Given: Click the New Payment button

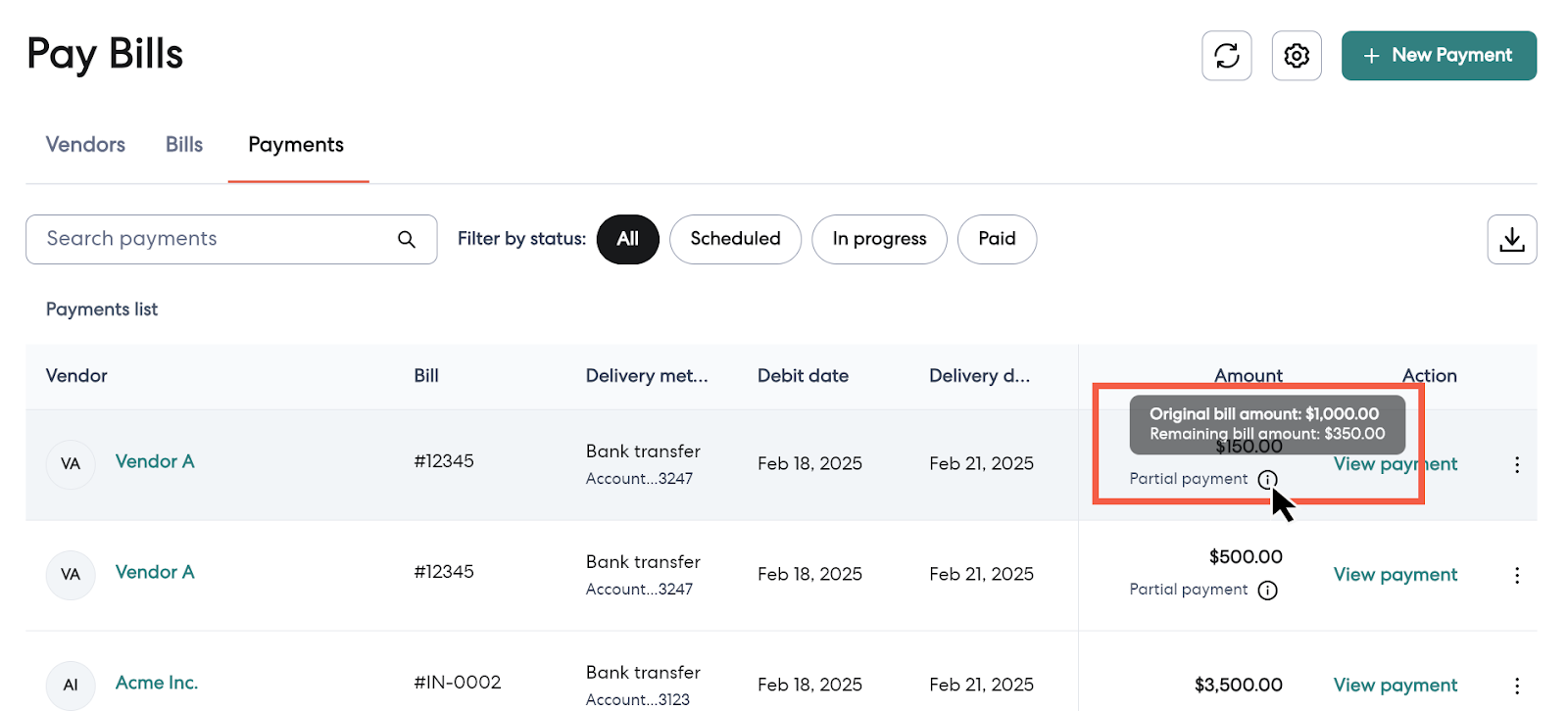Looking at the screenshot, I should 1438,56.
